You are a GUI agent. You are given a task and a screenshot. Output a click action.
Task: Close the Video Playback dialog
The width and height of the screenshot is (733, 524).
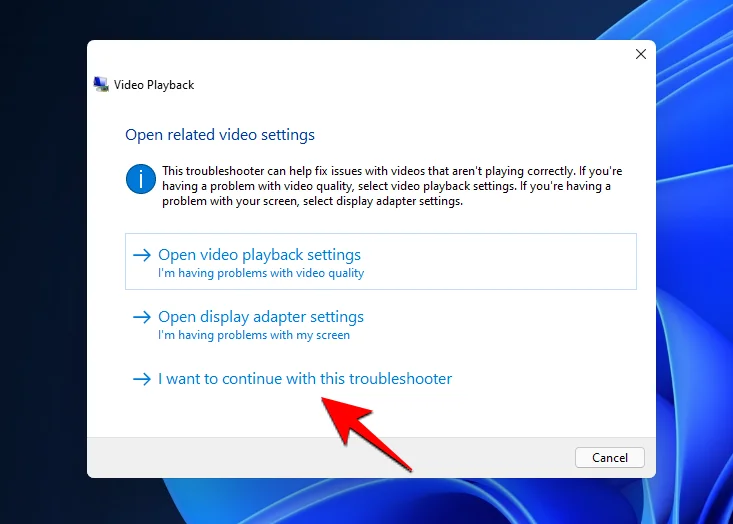(641, 54)
